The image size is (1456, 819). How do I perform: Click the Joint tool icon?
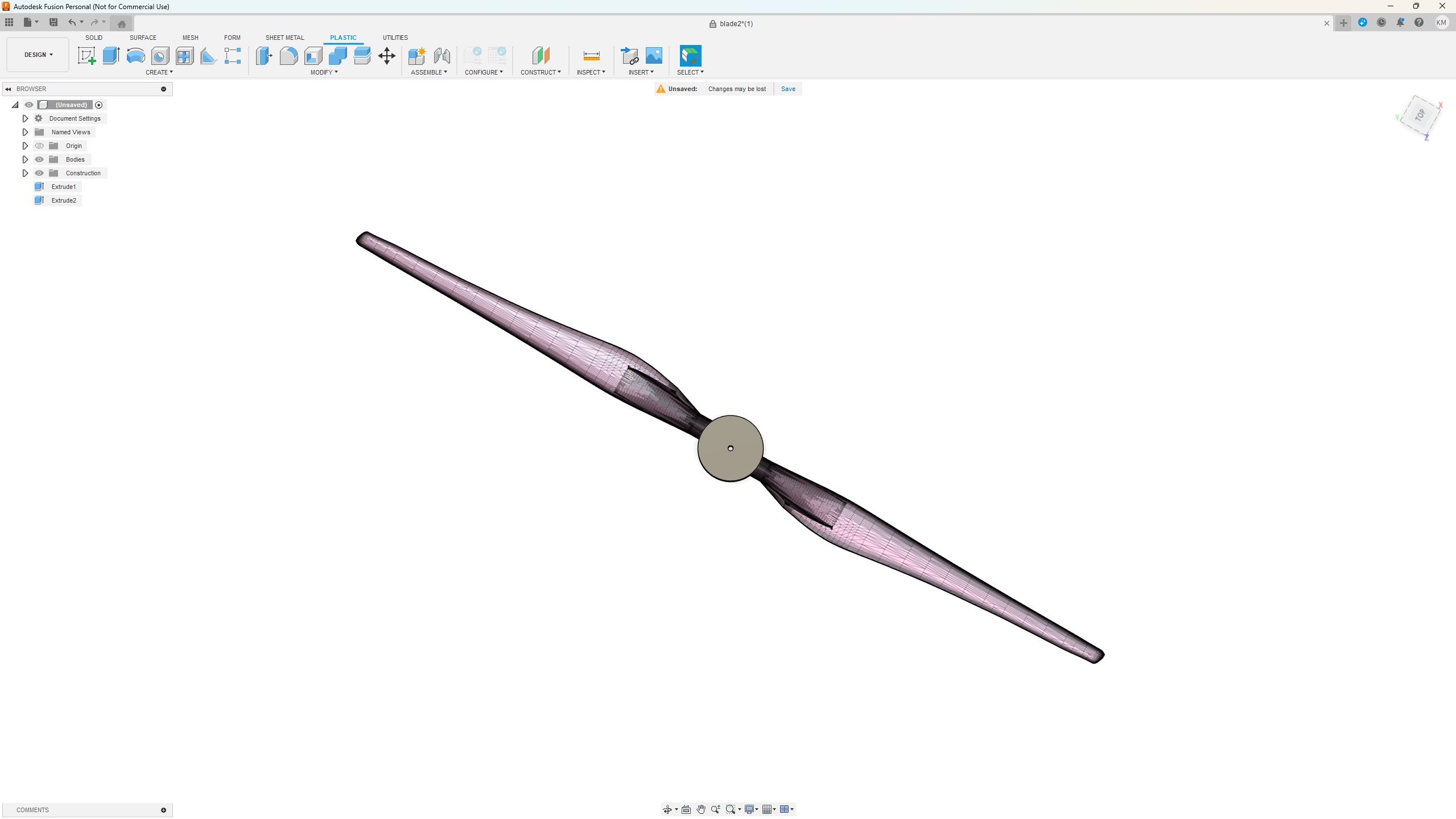(x=442, y=56)
